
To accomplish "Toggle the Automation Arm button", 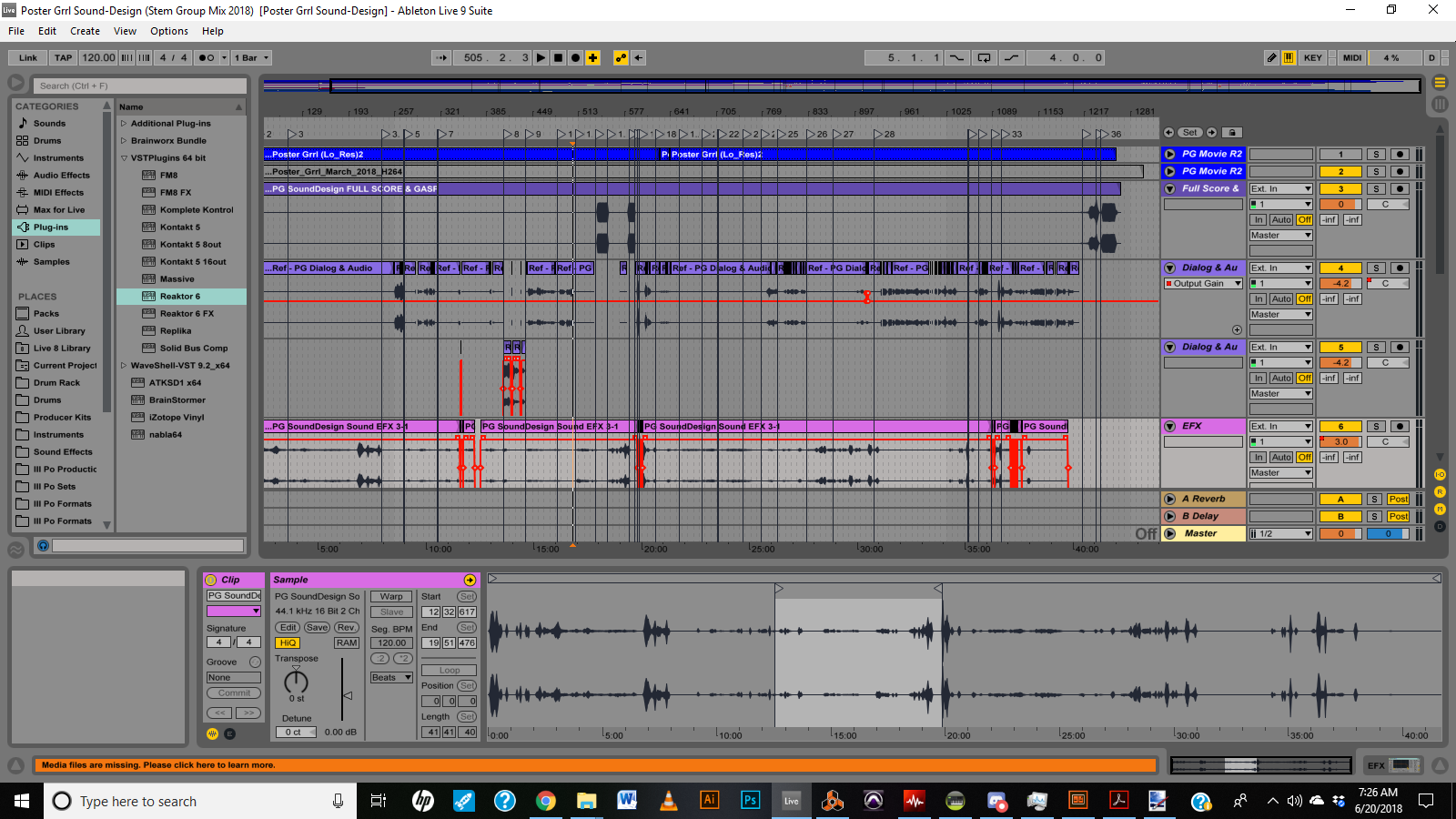I will (621, 57).
